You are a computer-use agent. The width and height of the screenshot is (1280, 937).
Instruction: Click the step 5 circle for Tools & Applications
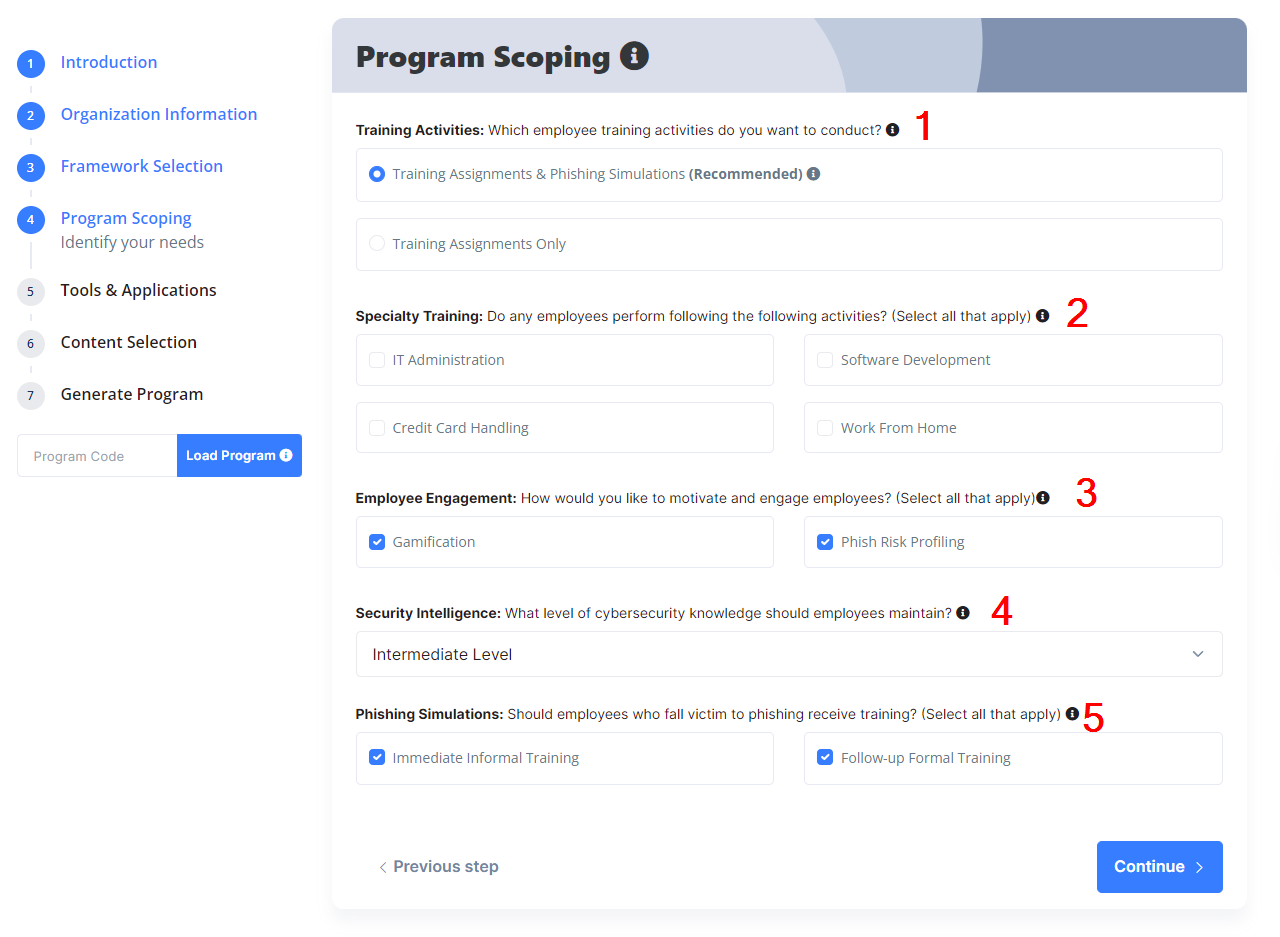31,291
